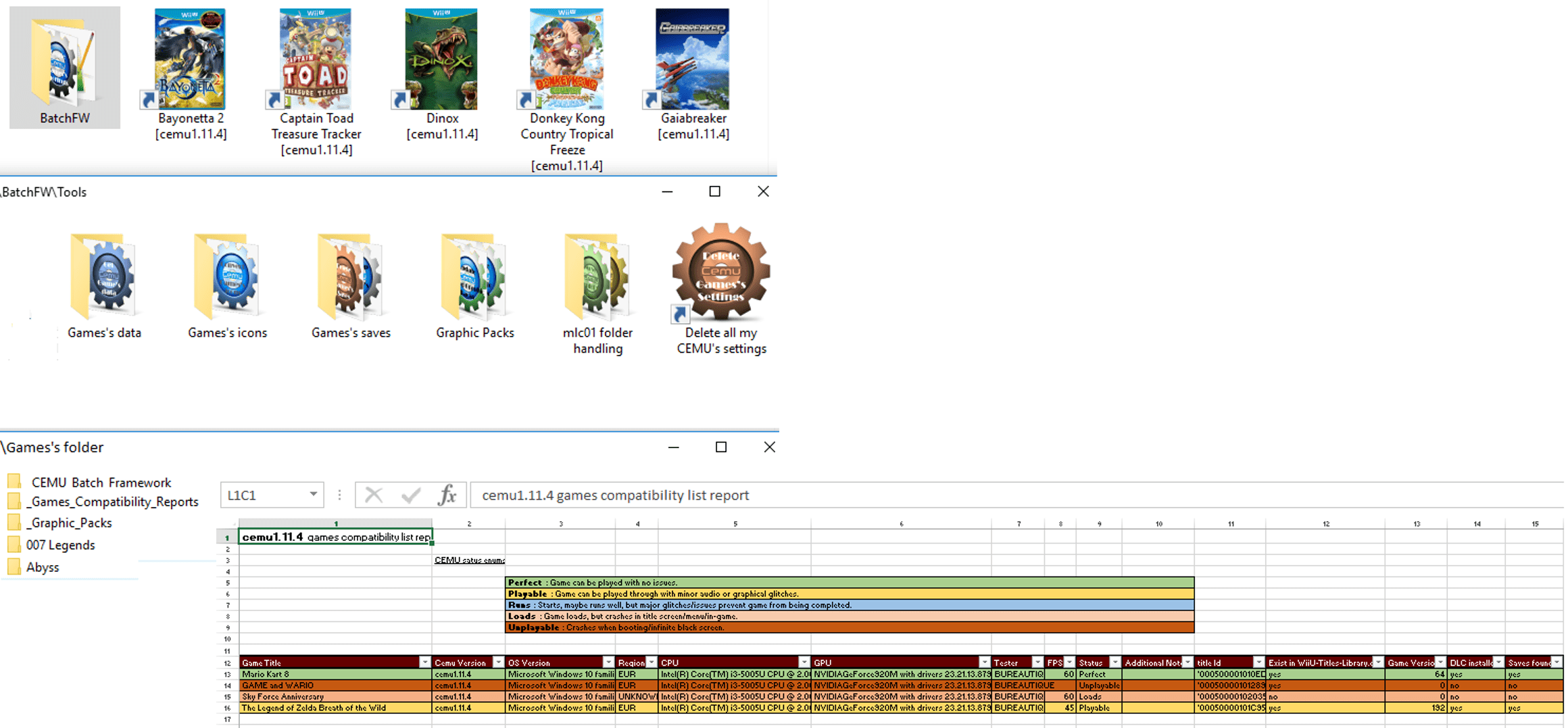Screen dimensions: 1568x728
Task: Click the Status cell reading Unplayable
Action: 1099,685
